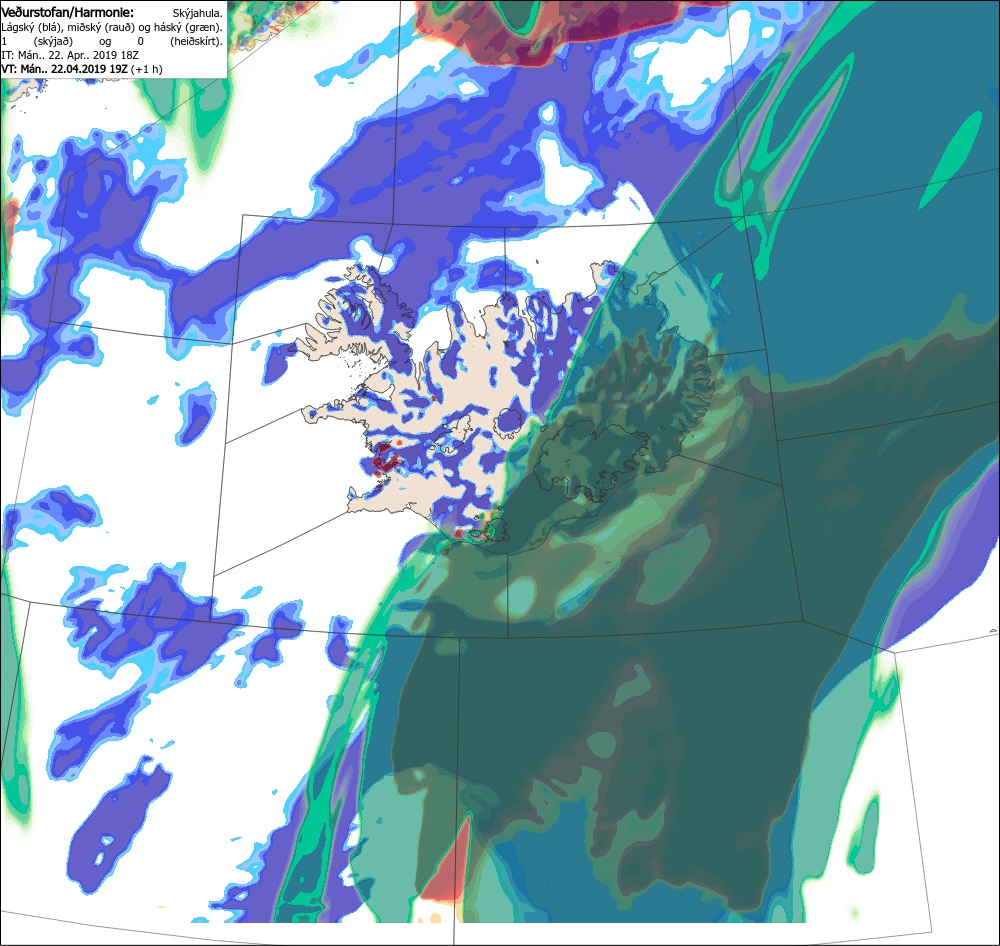
Task: Click the 'Veðurstofan/Harmonie:' title text
Action: (68, 12)
